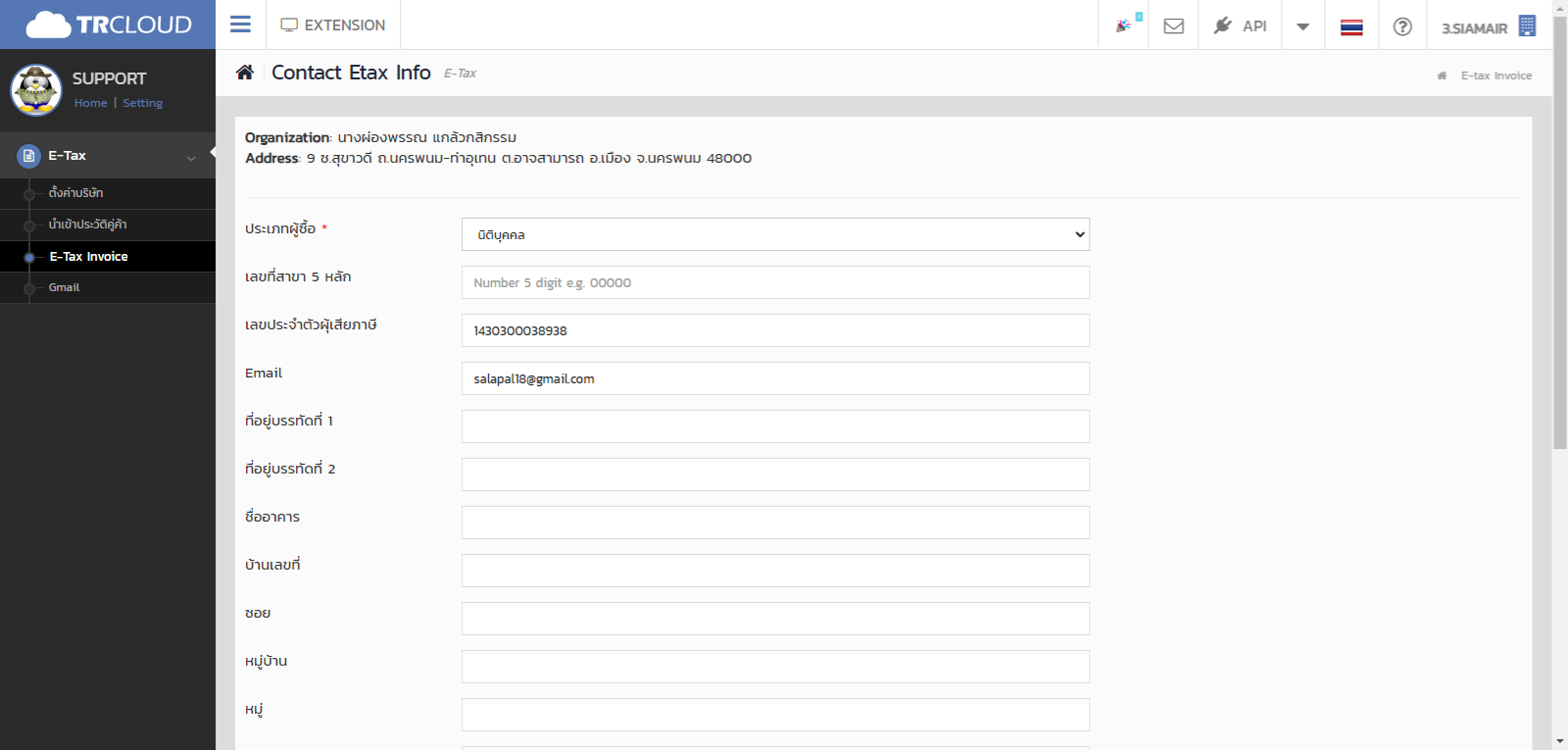Click the ซอย input field

(x=775, y=619)
